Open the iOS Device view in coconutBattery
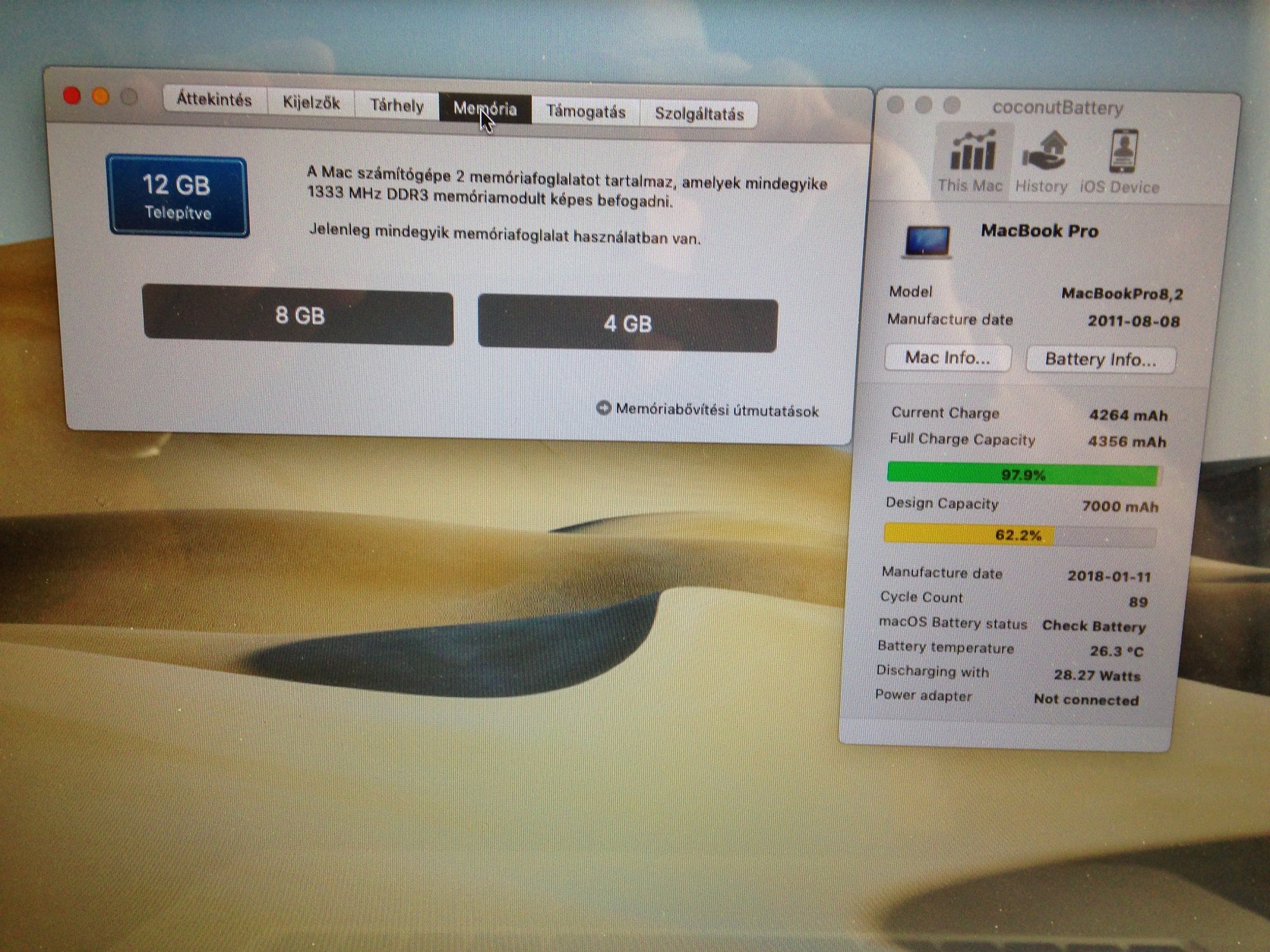 click(1120, 163)
